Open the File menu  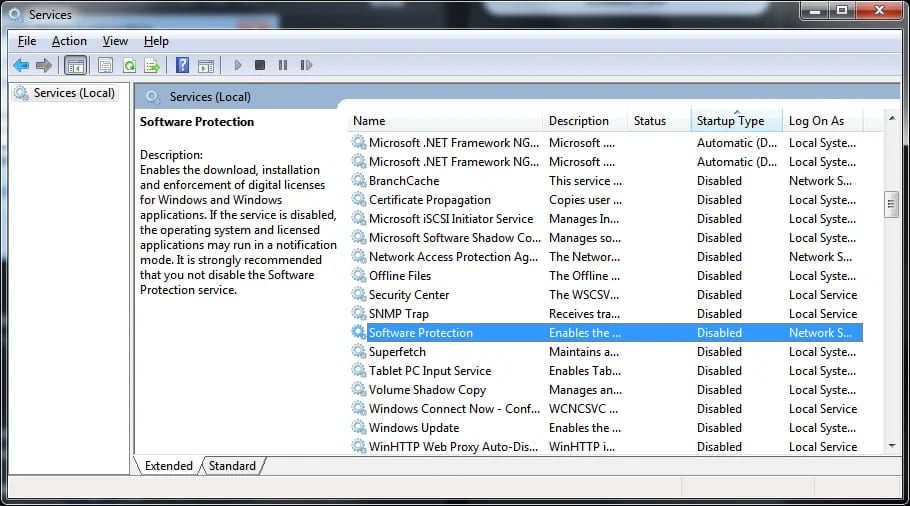(x=27, y=41)
